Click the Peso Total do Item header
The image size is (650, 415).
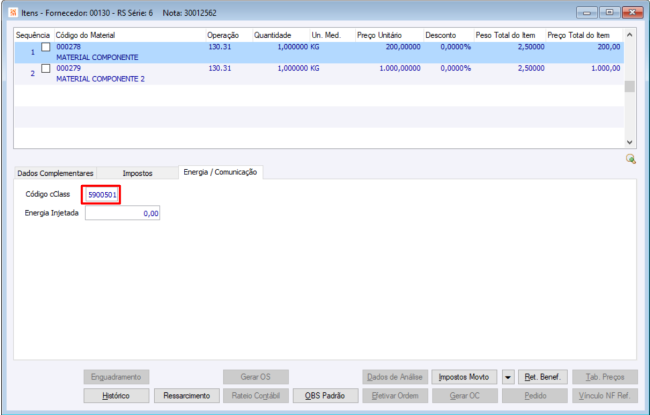tap(509, 35)
